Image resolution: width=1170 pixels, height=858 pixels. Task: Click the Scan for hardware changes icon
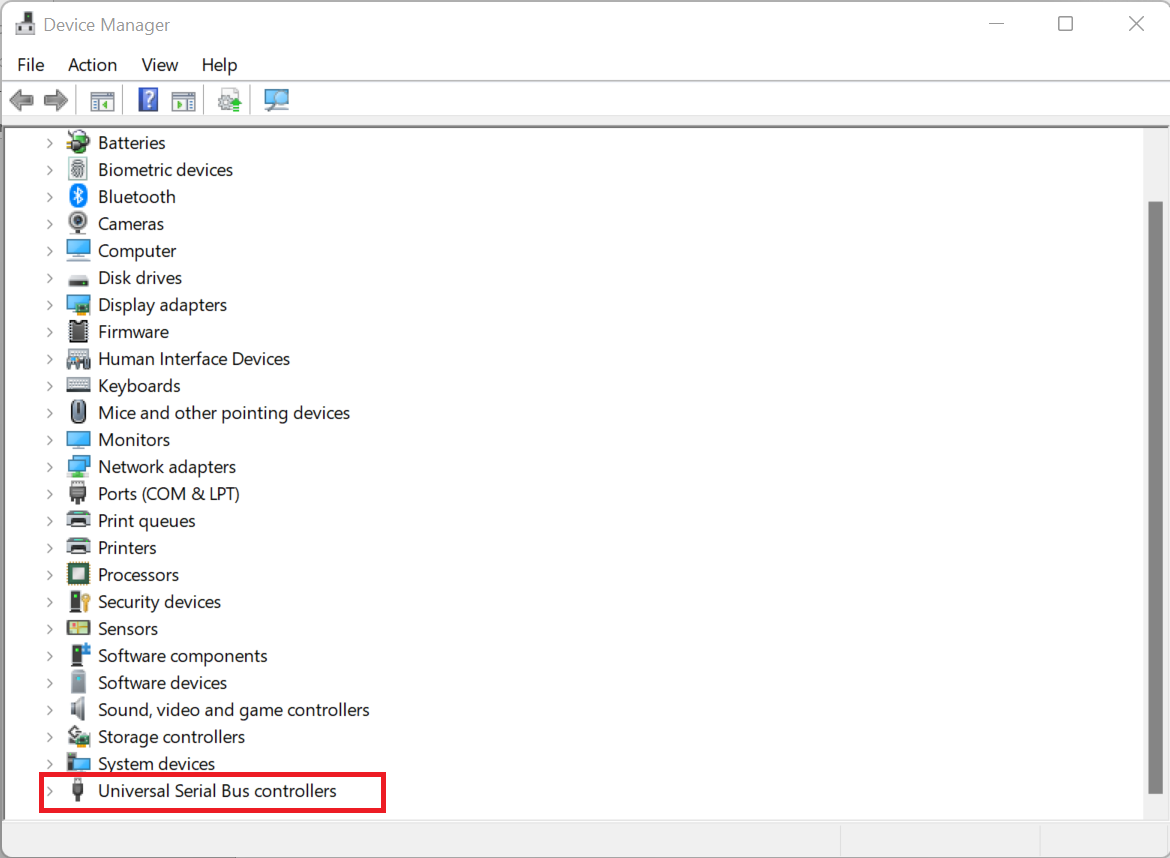click(276, 100)
